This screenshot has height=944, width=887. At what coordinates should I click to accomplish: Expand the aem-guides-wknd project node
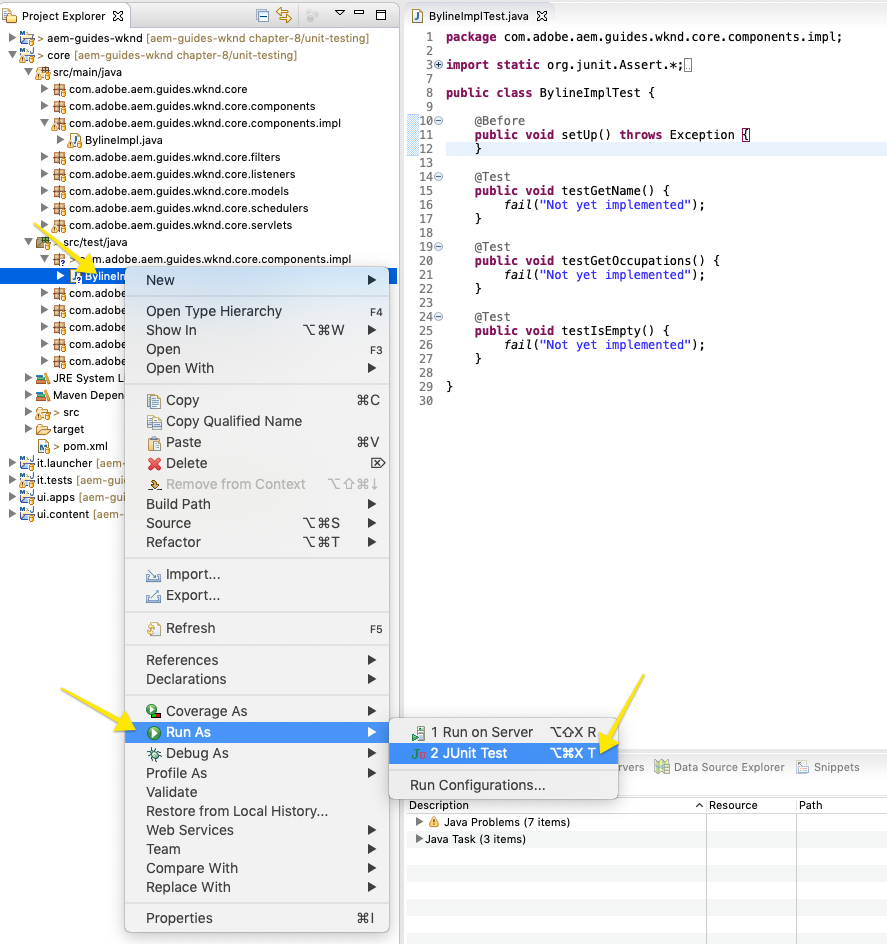tap(12, 38)
